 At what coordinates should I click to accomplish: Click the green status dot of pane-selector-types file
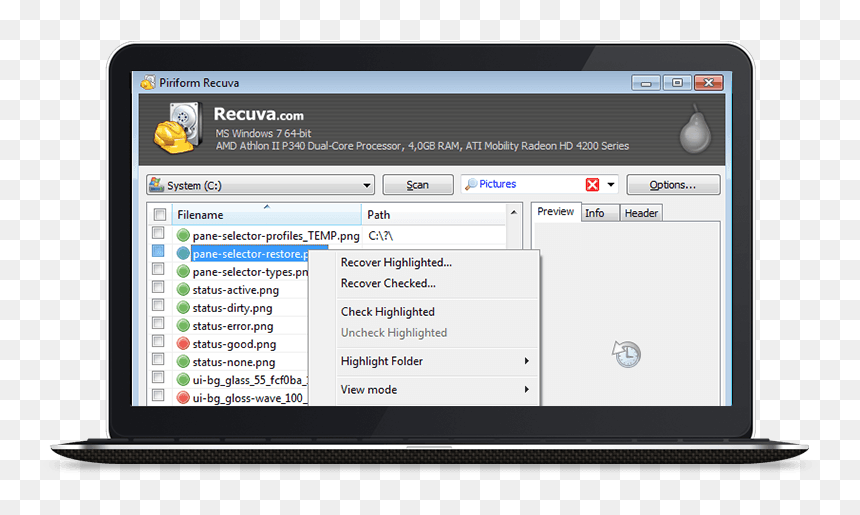point(183,271)
